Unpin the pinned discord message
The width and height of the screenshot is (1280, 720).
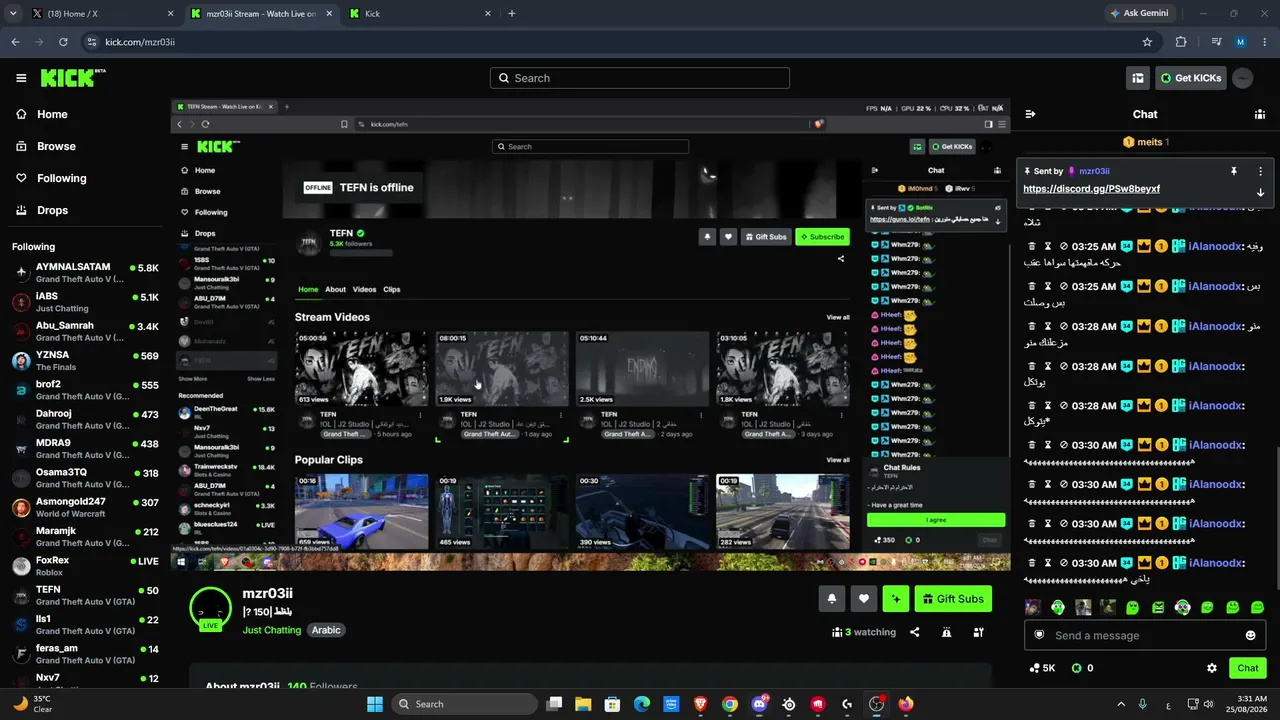click(x=1234, y=171)
